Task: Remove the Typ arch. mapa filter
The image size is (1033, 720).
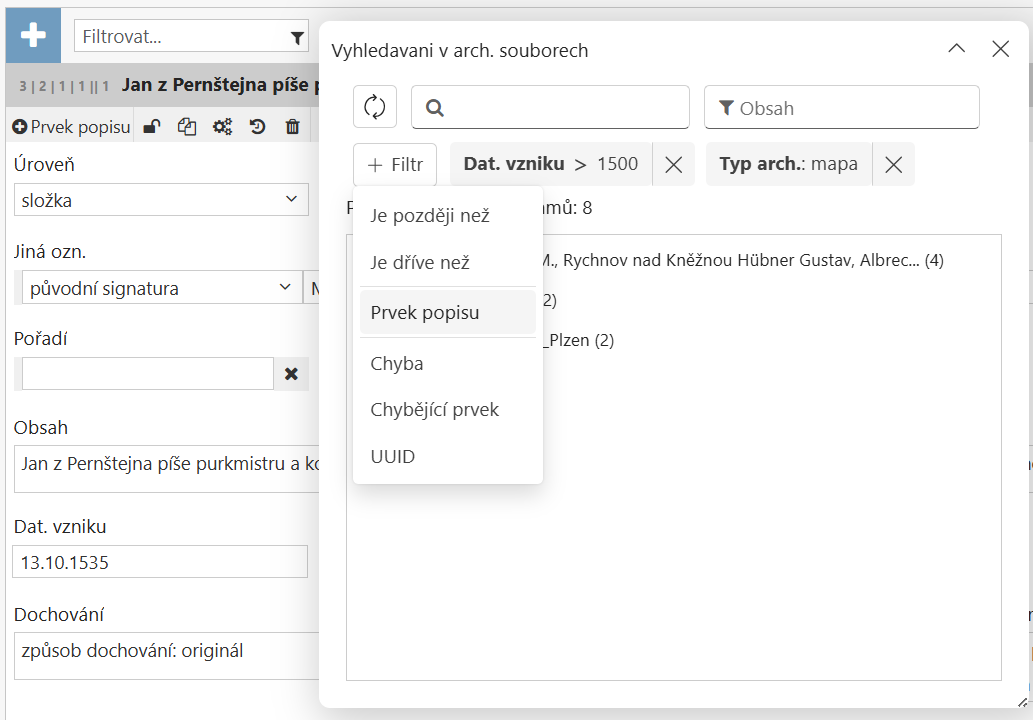Action: pos(893,165)
